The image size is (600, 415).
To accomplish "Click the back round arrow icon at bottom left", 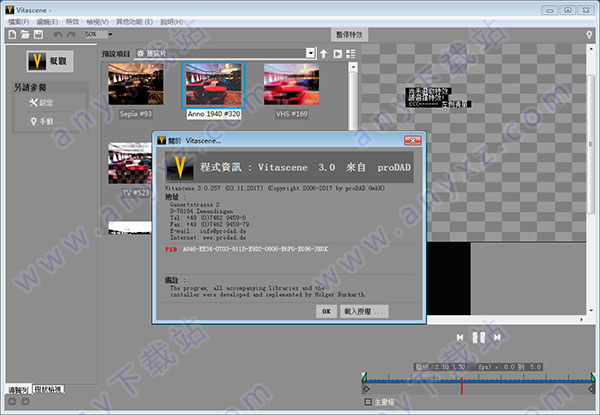I will 12,401.
